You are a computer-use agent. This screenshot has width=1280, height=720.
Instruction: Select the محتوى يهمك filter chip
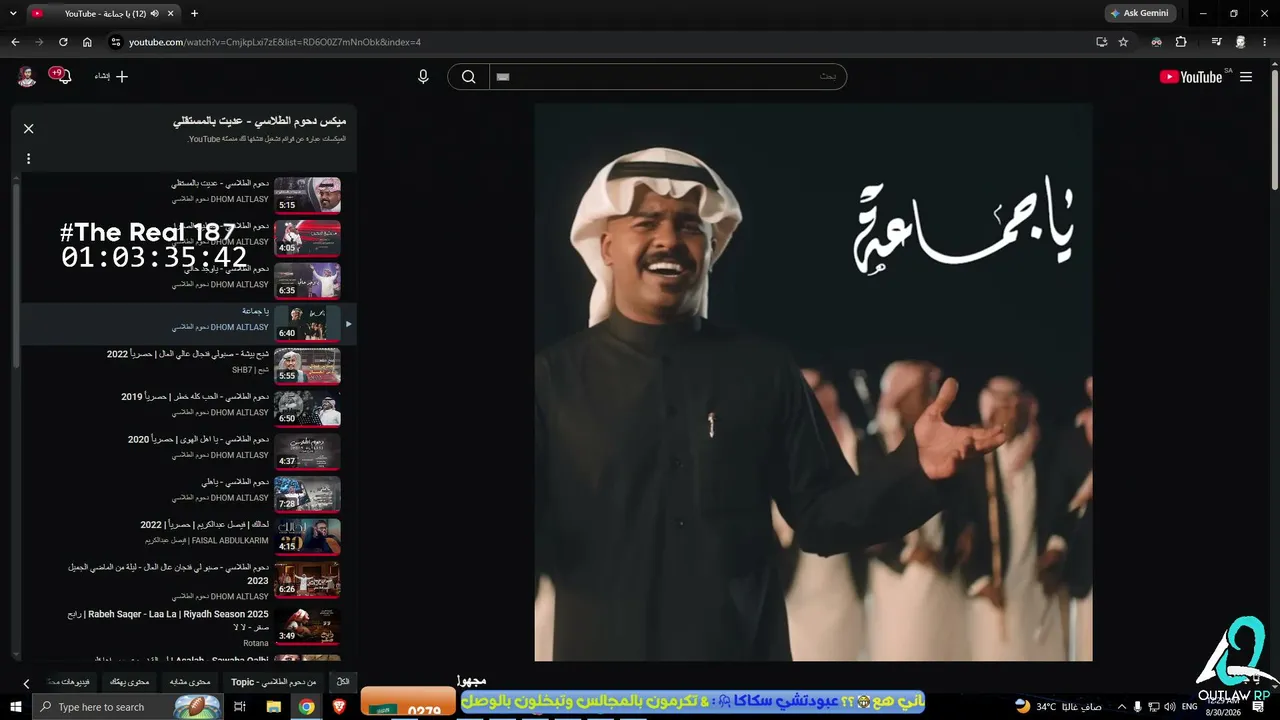click(129, 682)
